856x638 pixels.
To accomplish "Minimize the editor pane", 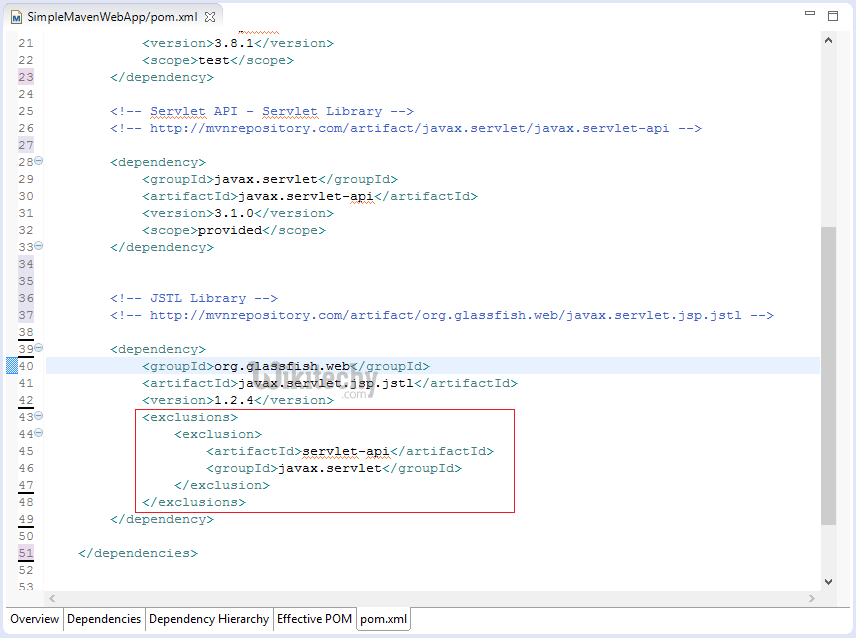I will tap(808, 16).
